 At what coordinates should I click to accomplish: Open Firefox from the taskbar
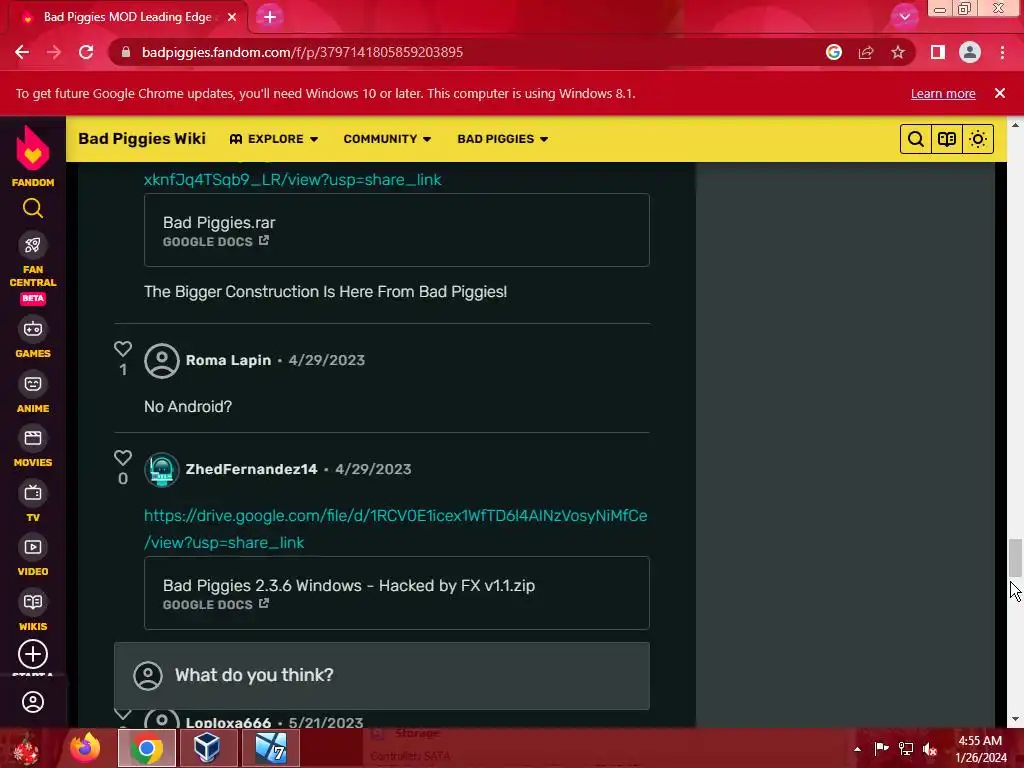(86, 748)
